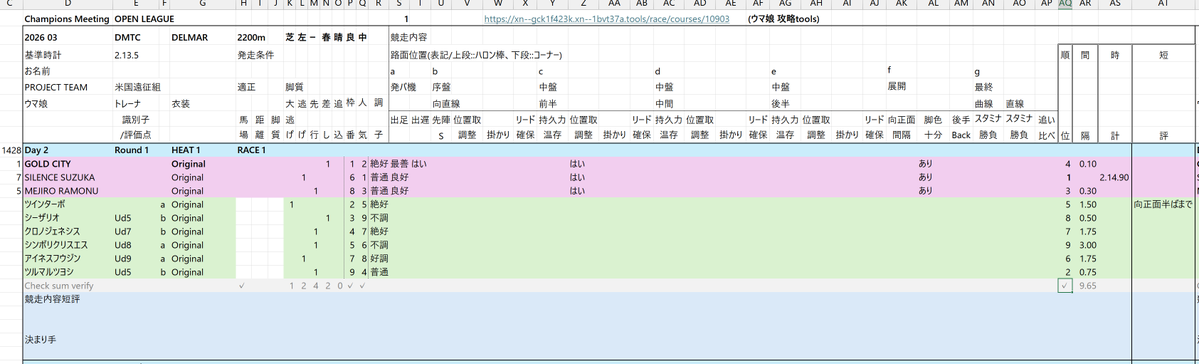Select the 'Day 2' cell
The height and width of the screenshot is (364, 1199).
coord(37,151)
